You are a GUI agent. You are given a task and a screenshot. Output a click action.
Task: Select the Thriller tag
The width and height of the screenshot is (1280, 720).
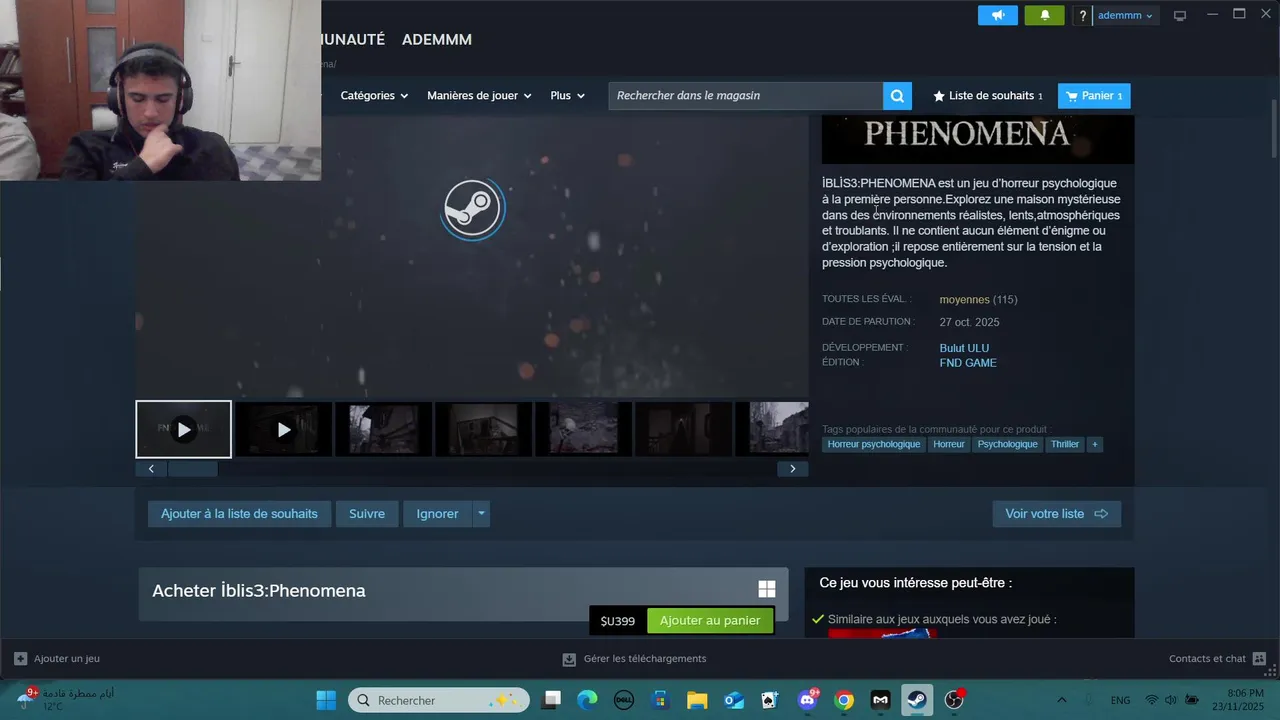1065,444
